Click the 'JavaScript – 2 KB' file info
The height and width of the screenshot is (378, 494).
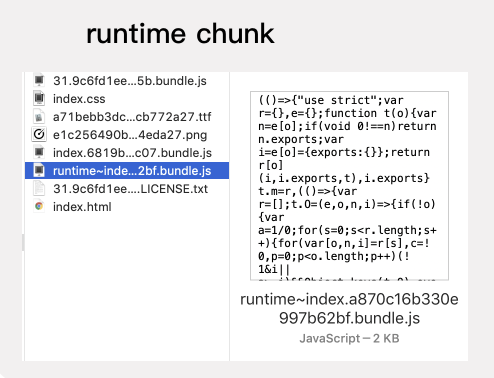tap(349, 338)
